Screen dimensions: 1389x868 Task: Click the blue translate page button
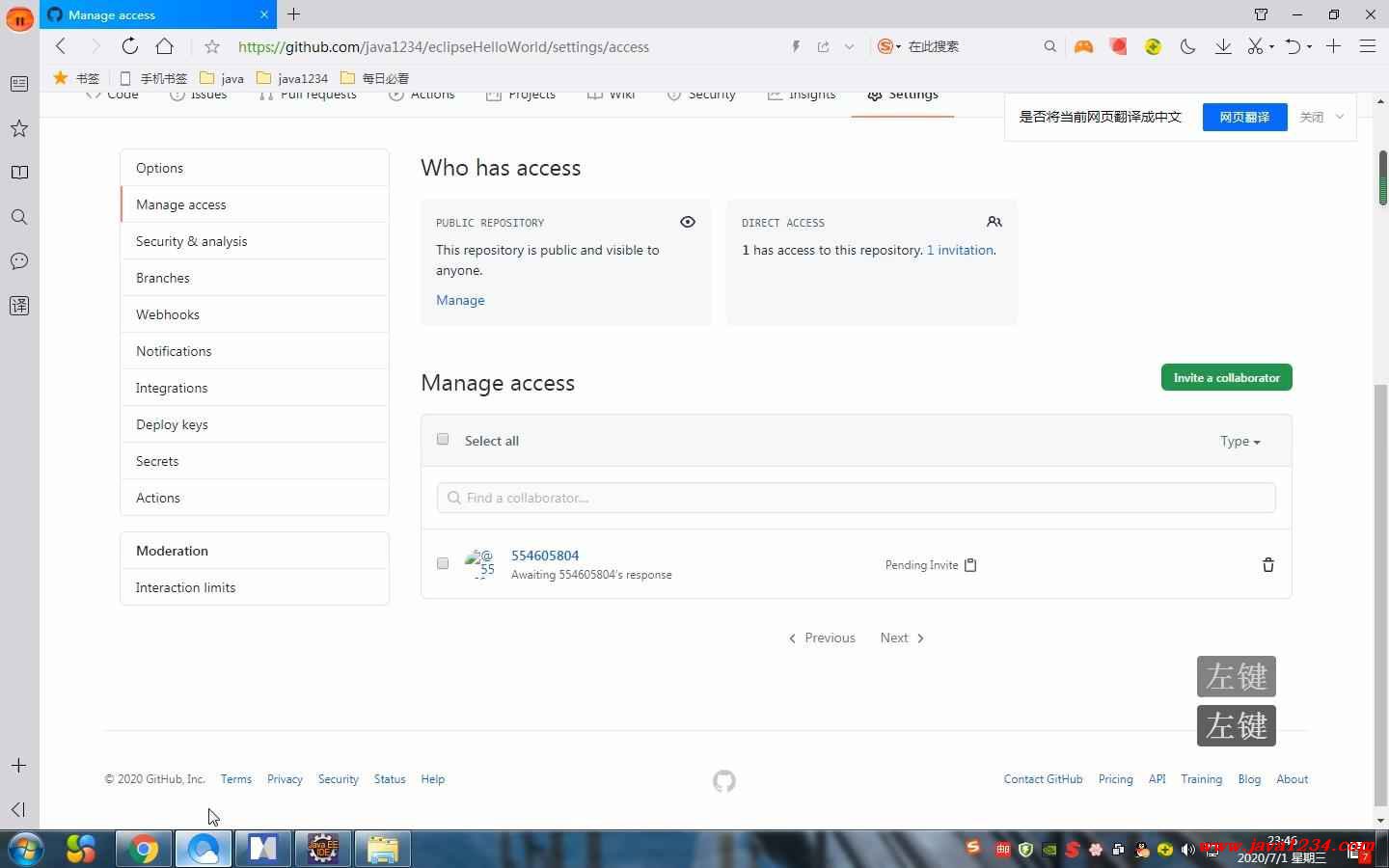coord(1244,117)
